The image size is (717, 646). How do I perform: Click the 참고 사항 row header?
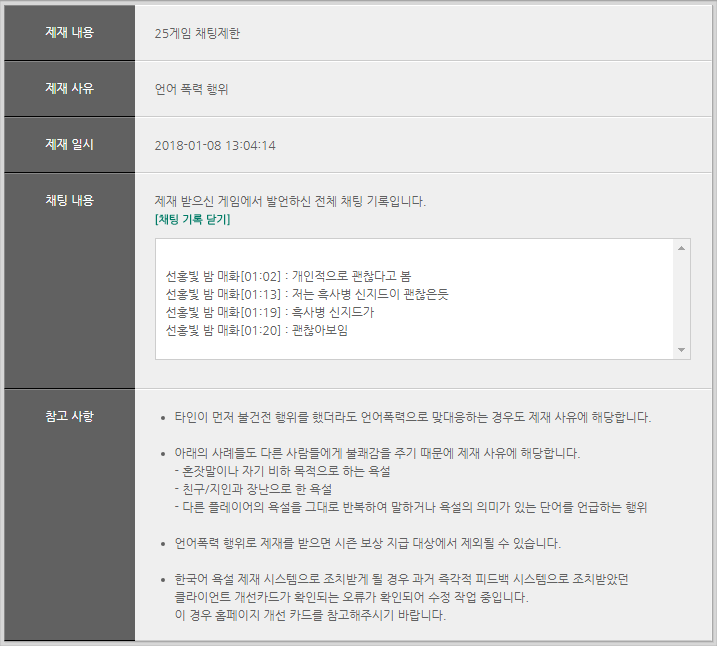coord(69,416)
